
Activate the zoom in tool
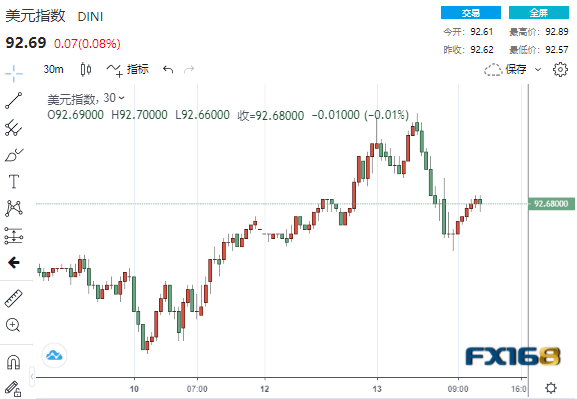(x=13, y=325)
